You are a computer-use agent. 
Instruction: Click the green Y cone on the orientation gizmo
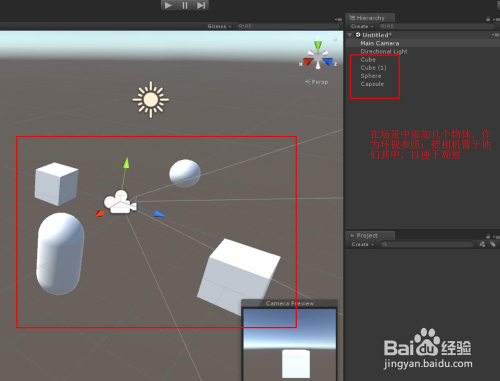point(318,45)
